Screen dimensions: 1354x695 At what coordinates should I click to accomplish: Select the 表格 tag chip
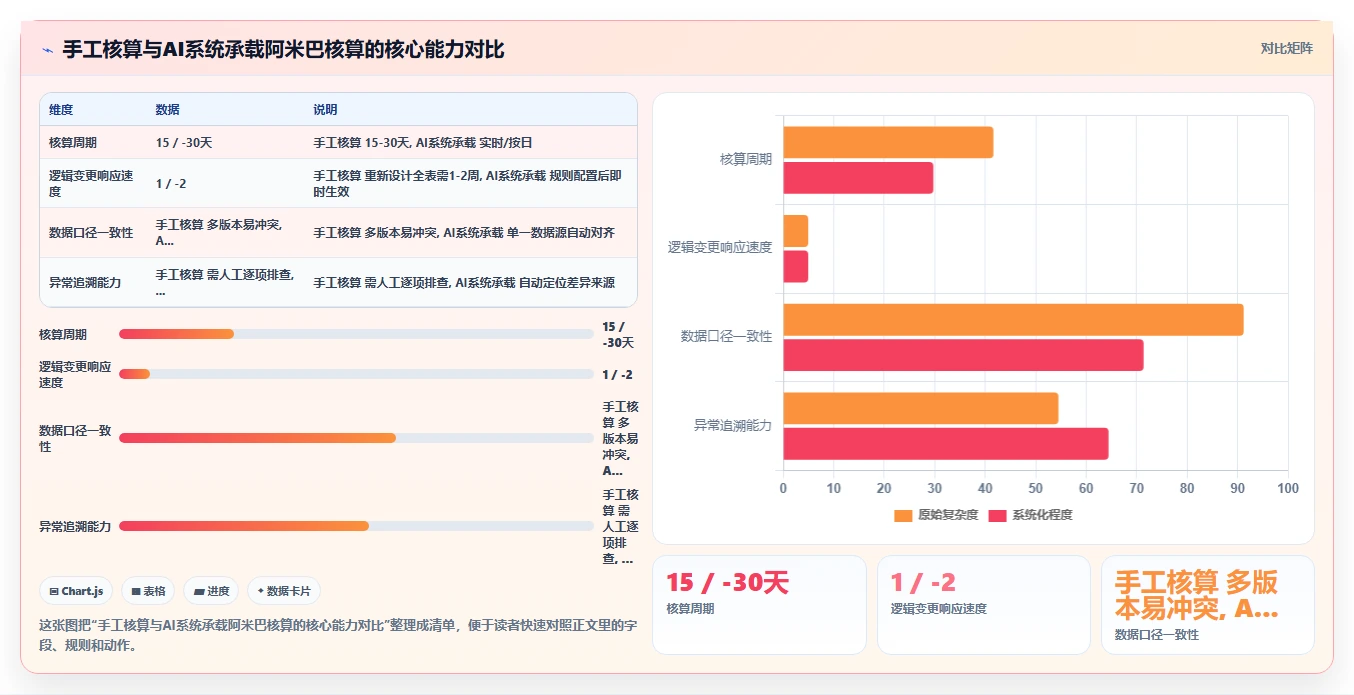click(x=148, y=591)
